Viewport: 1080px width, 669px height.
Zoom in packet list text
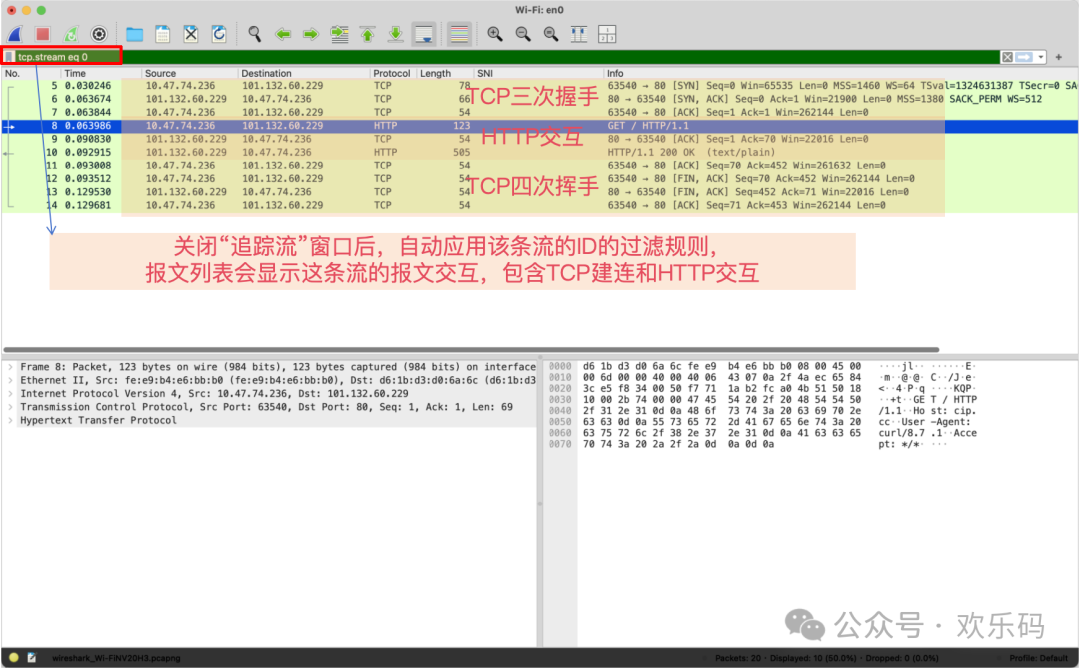(x=495, y=34)
